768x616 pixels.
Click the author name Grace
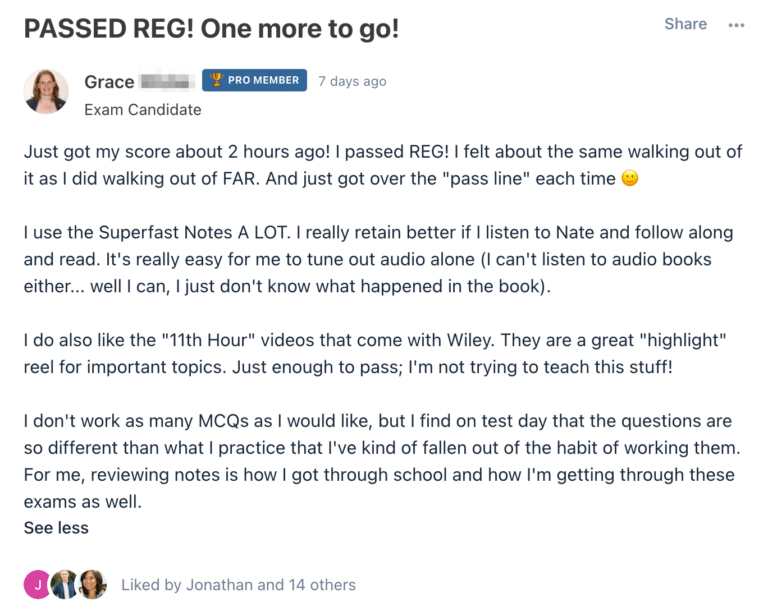point(109,82)
